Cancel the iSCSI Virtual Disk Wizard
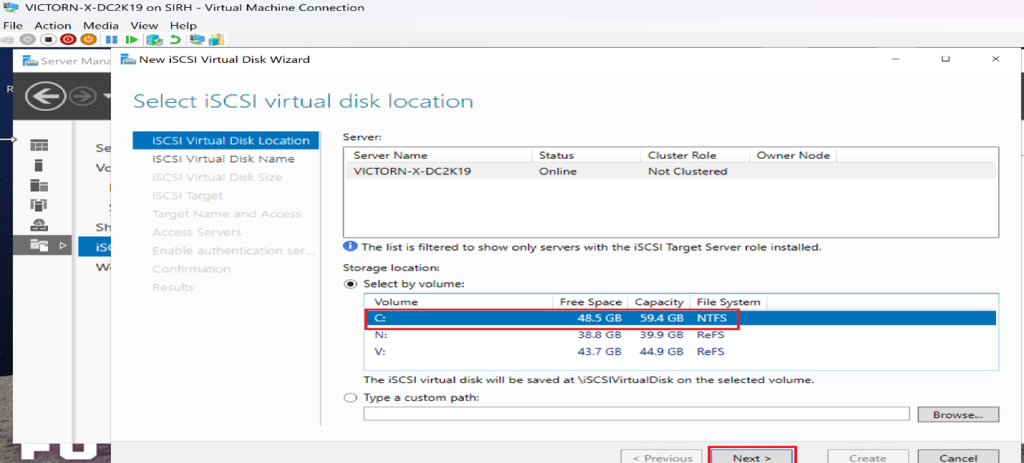 point(958,457)
